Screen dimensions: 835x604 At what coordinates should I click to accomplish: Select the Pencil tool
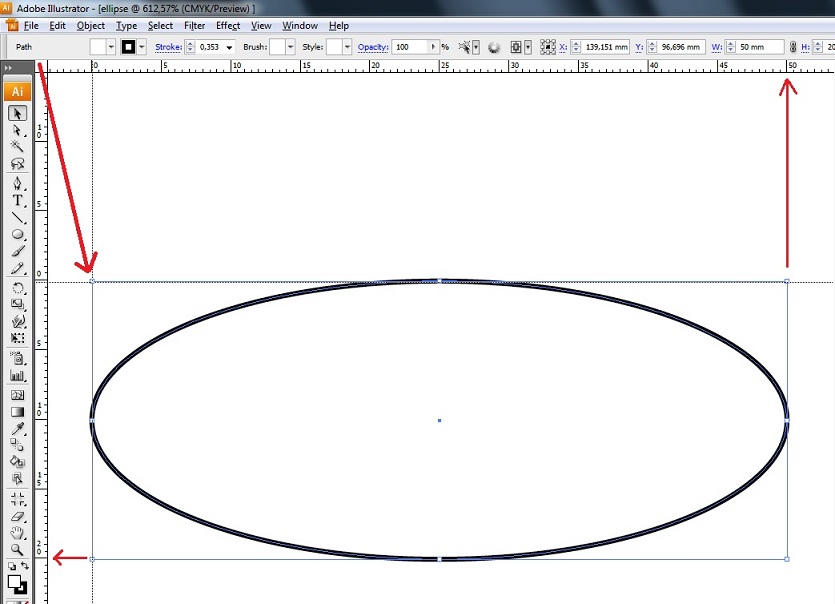[x=17, y=268]
